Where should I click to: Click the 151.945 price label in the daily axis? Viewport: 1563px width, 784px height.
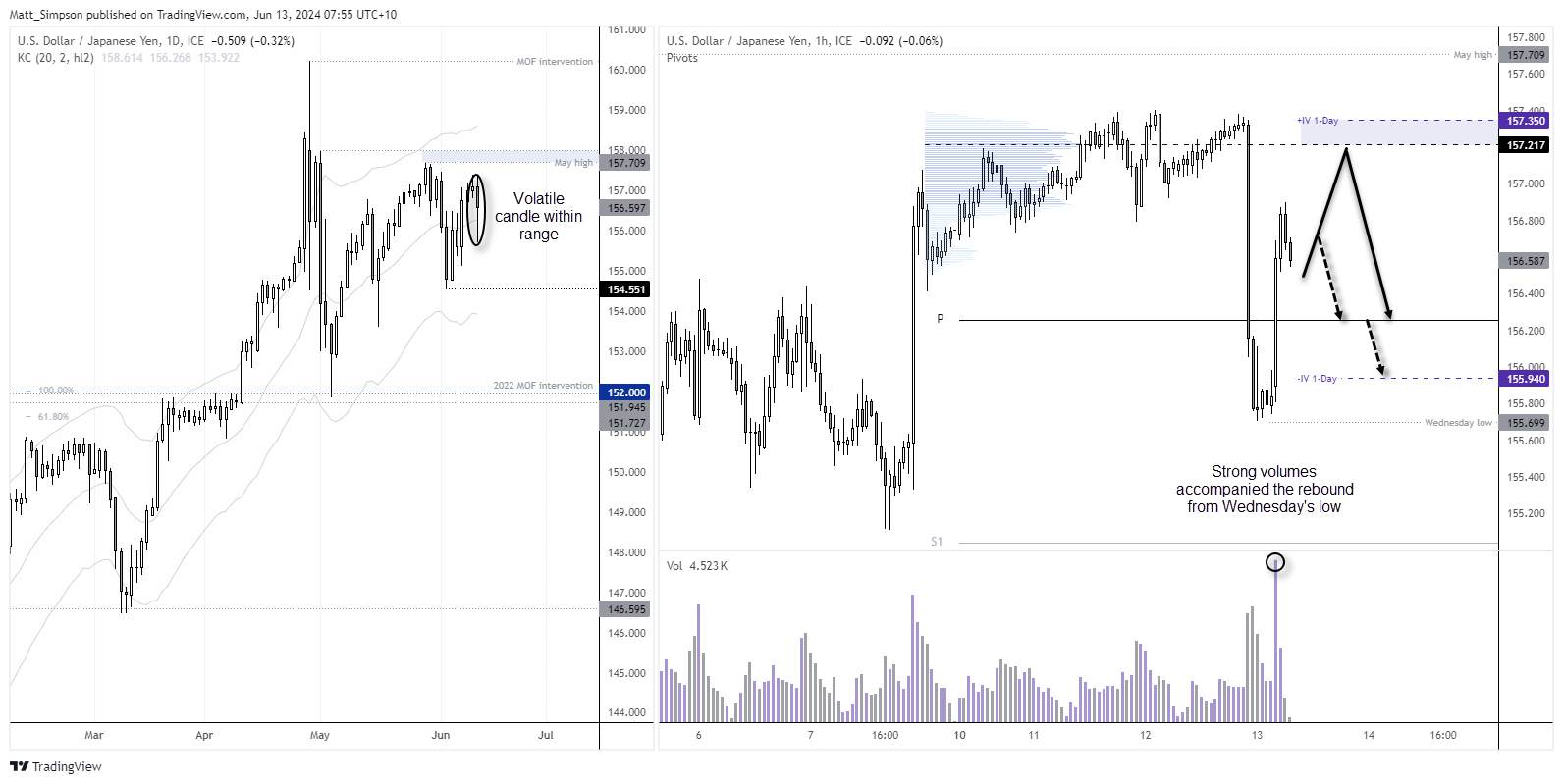(x=624, y=407)
